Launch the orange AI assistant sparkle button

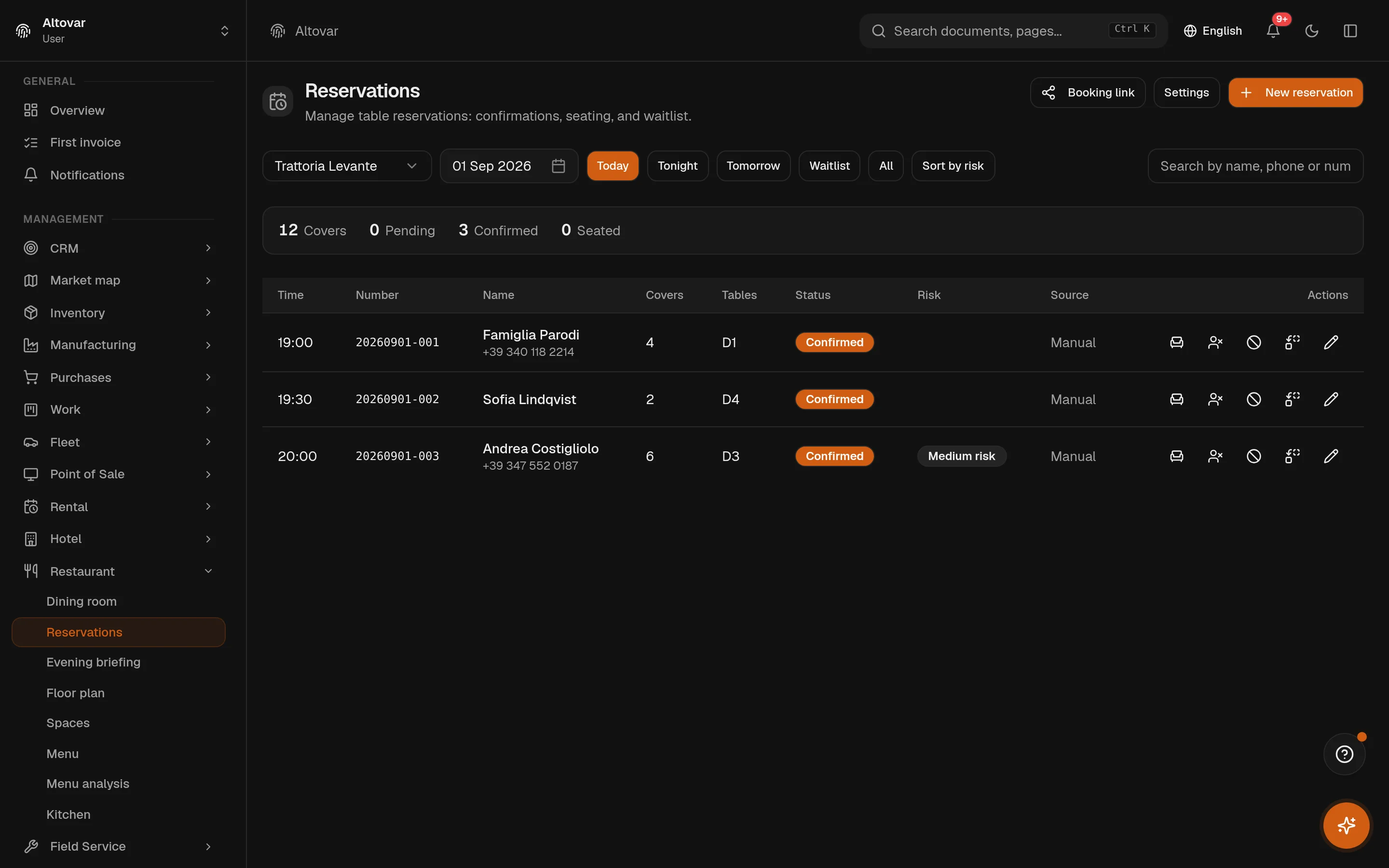pos(1346,825)
